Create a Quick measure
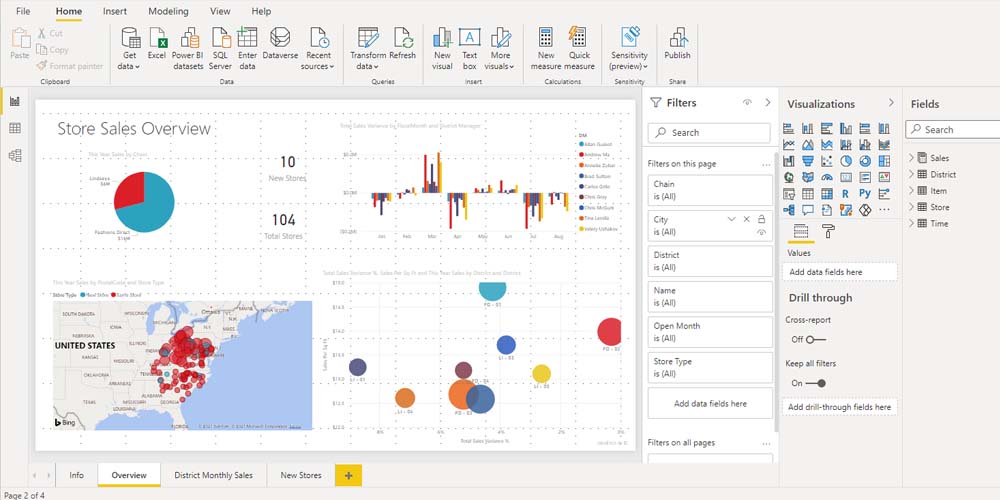This screenshot has width=1000, height=500. pos(579,48)
